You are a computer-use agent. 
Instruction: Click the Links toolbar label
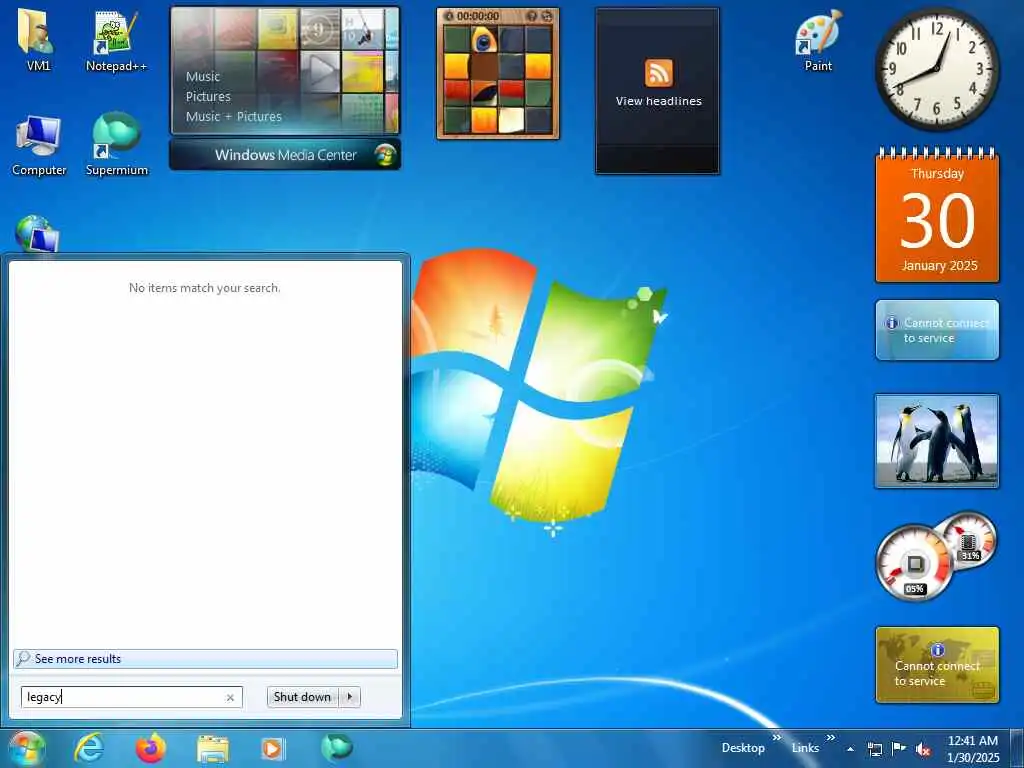(x=805, y=748)
